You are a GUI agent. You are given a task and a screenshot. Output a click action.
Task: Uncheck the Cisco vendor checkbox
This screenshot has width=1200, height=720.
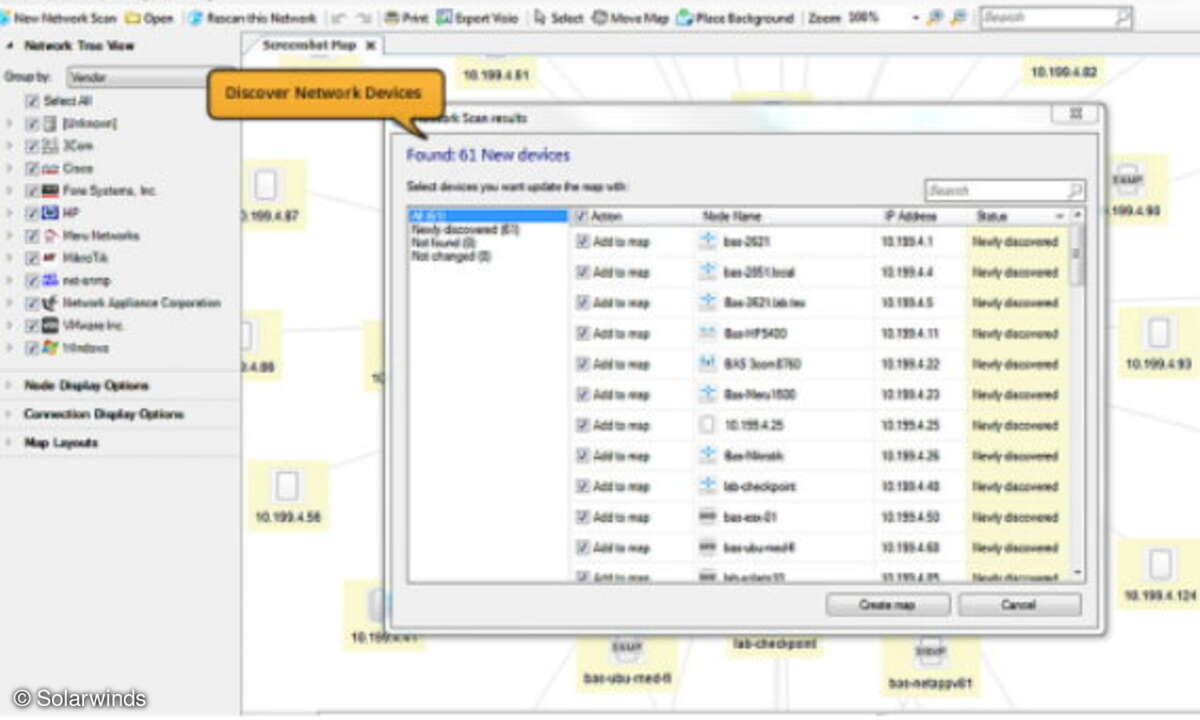[32, 169]
